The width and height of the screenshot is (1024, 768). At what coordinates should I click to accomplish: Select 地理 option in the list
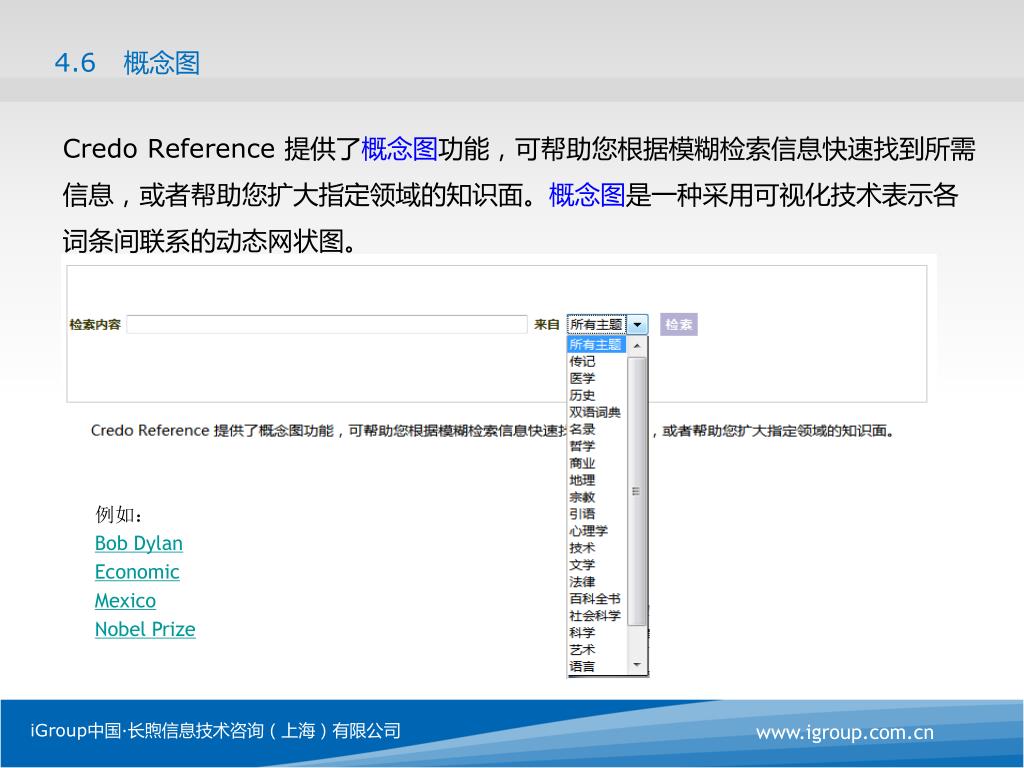pos(582,480)
